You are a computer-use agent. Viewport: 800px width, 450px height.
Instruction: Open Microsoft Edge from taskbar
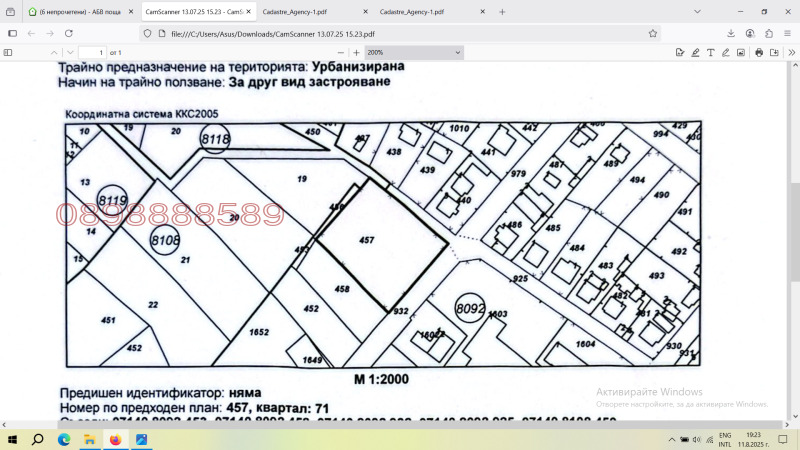click(64, 439)
